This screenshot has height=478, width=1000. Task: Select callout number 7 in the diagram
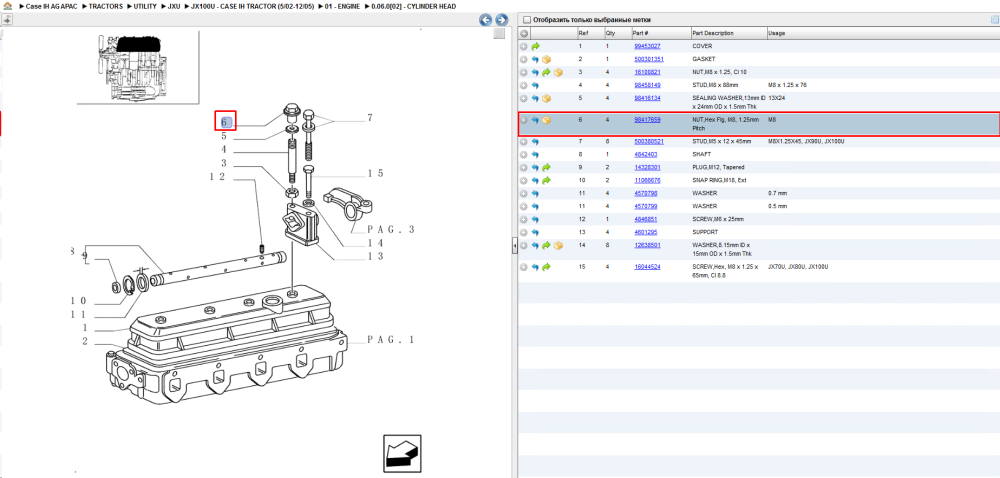[369, 118]
